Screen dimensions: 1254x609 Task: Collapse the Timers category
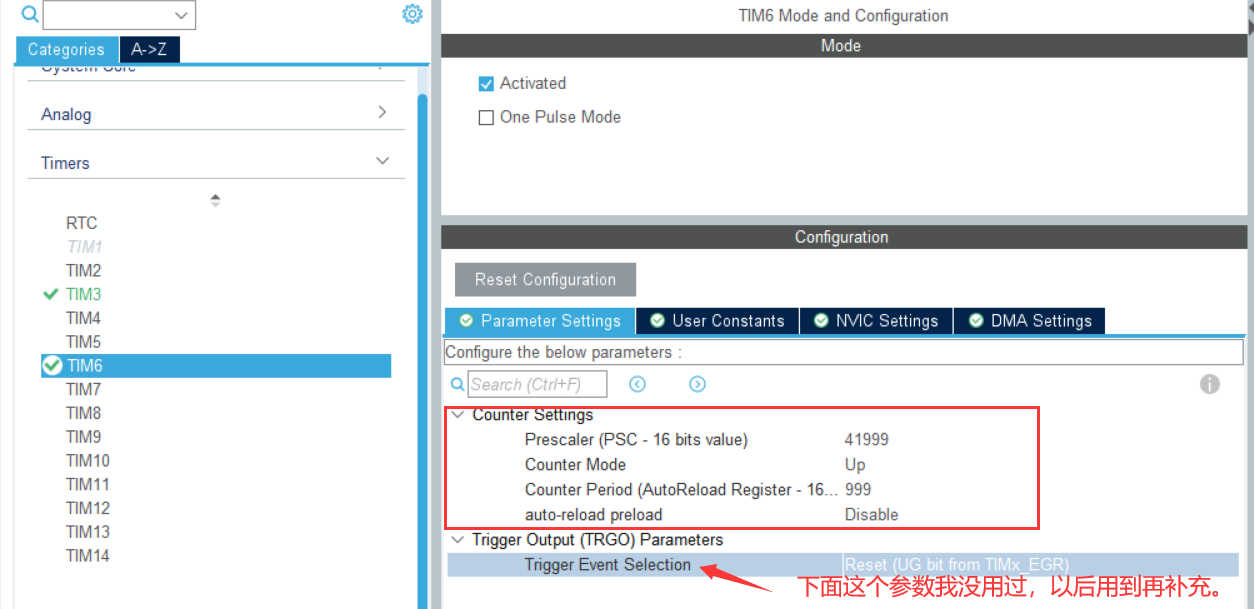pyautogui.click(x=382, y=161)
